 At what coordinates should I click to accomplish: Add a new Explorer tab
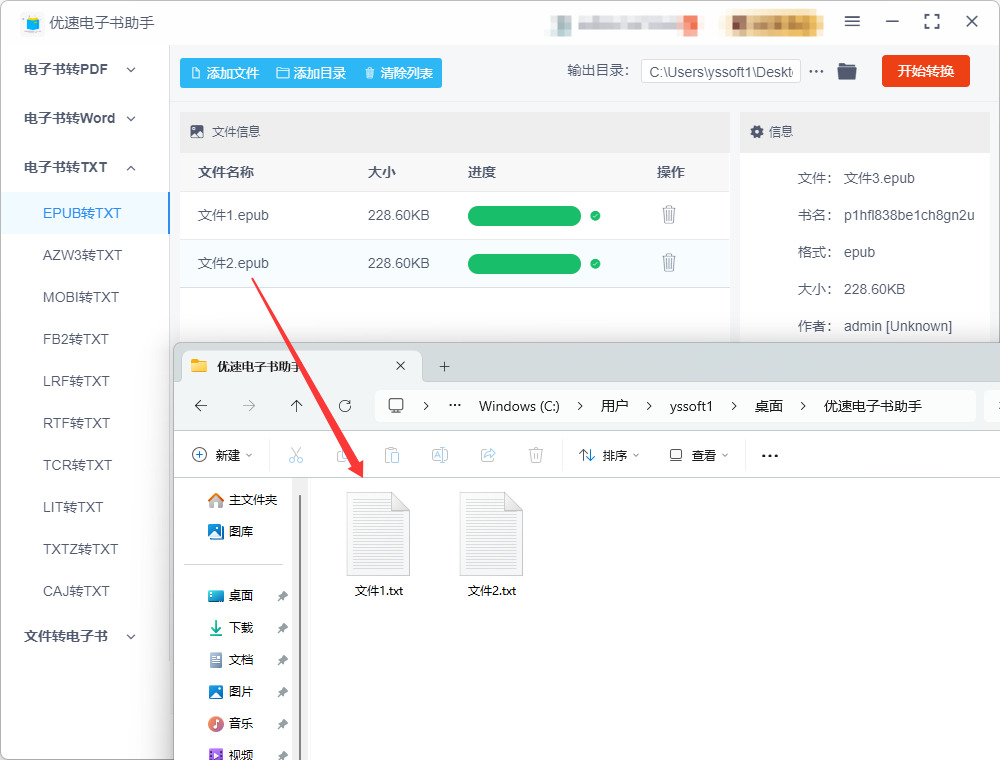[x=445, y=367]
